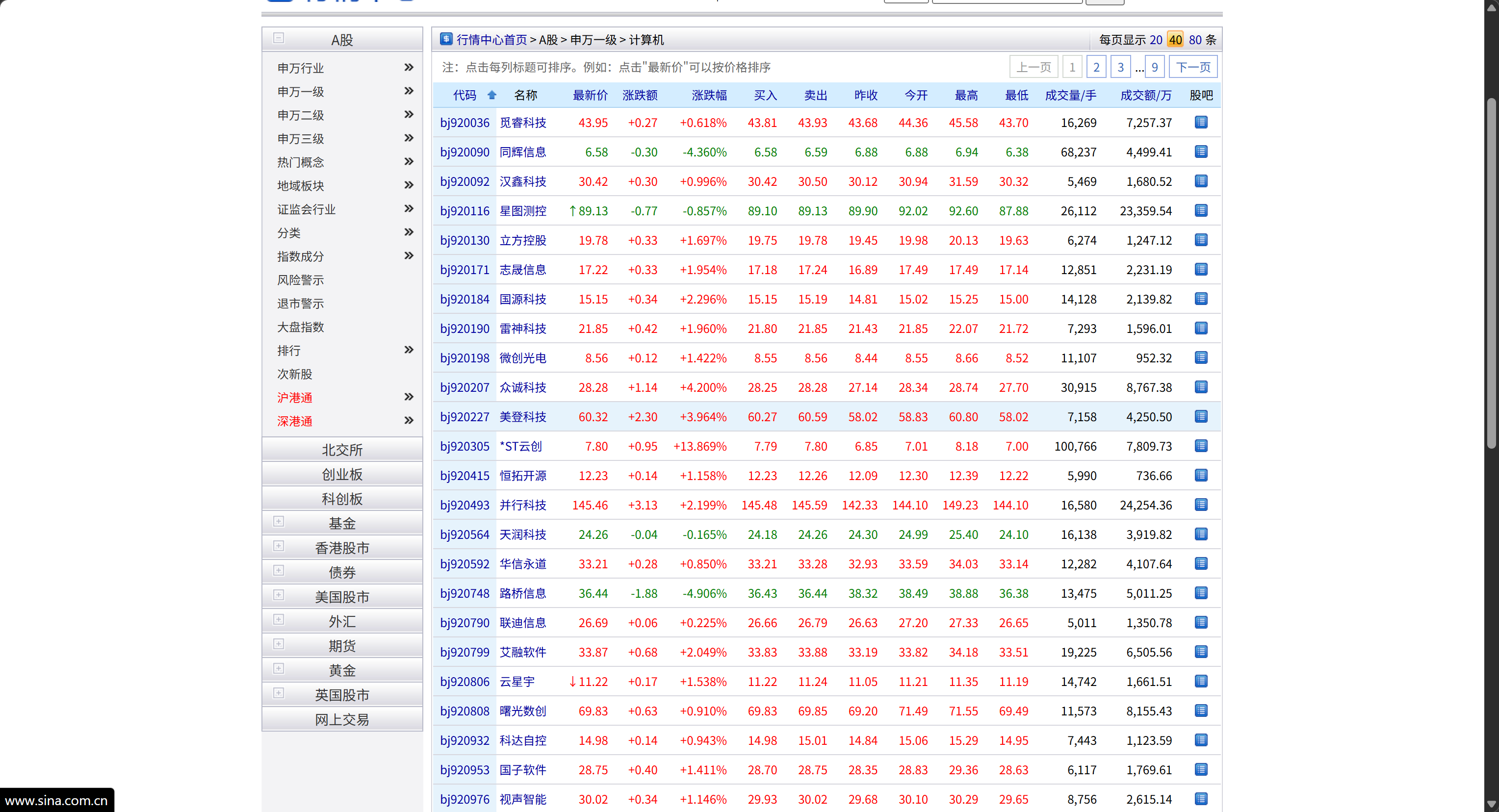Viewport: 1499px width, 812px height.
Task: Expand the 香港股市 section plus box
Action: pyautogui.click(x=279, y=546)
